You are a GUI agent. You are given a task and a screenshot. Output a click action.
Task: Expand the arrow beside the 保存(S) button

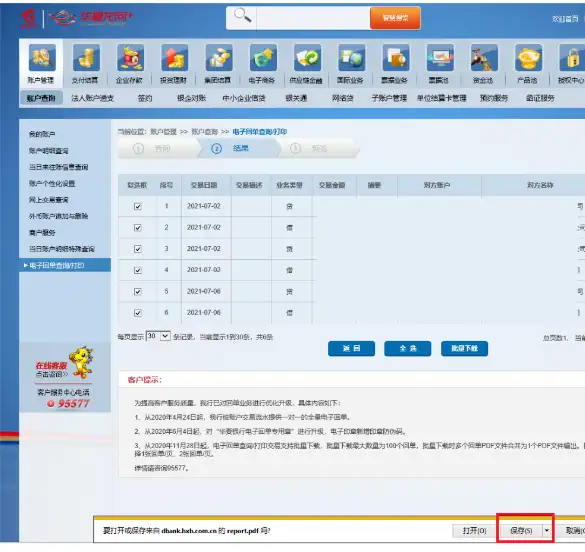pyautogui.click(x=547, y=530)
